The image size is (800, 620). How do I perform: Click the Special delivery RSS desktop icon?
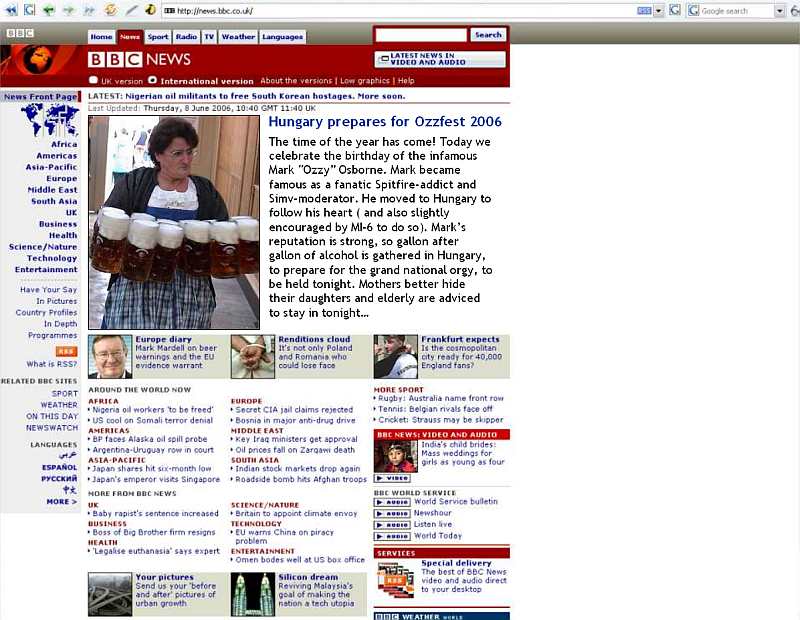coord(396,580)
